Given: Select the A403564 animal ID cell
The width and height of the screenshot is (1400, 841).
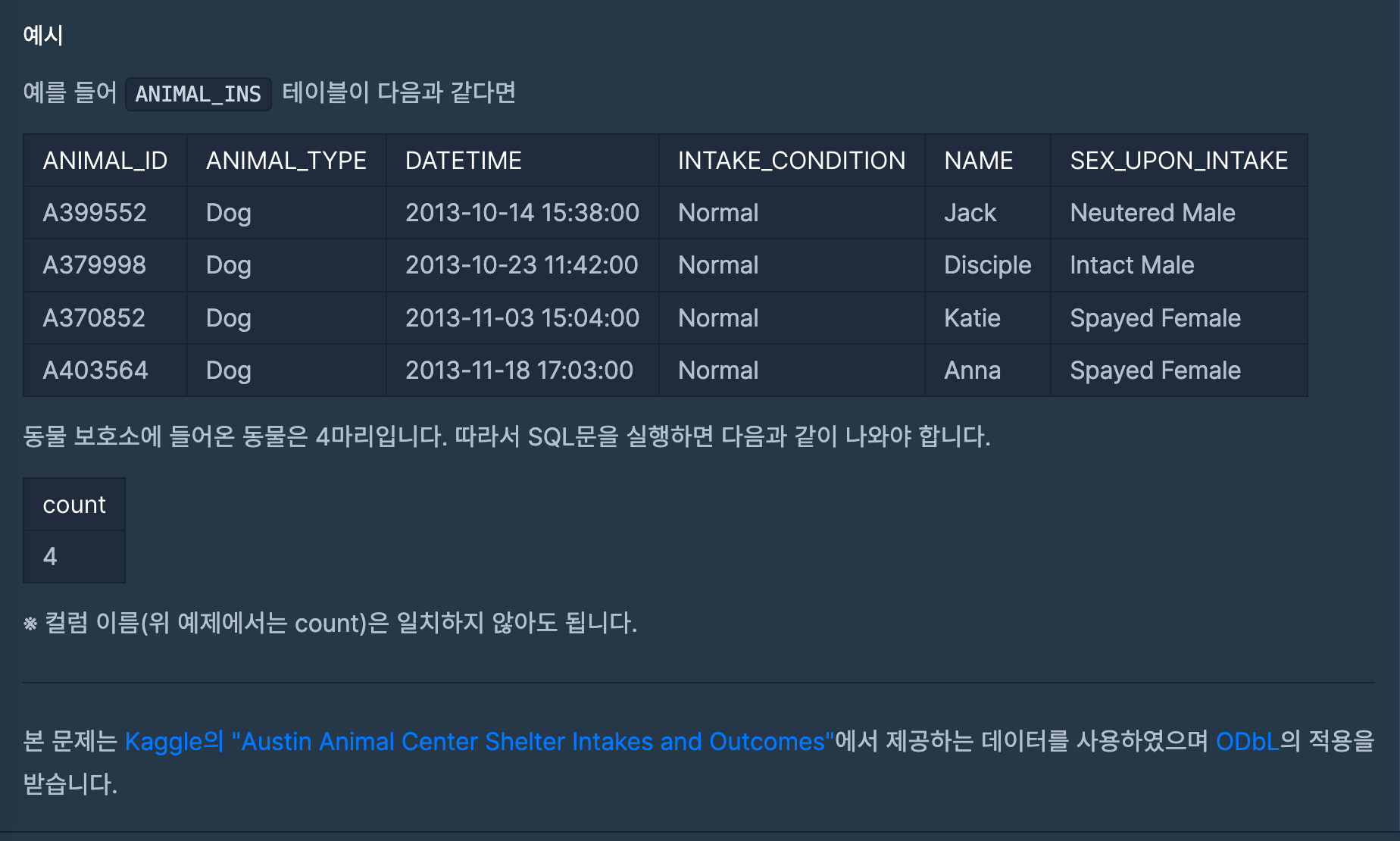Looking at the screenshot, I should [x=95, y=370].
